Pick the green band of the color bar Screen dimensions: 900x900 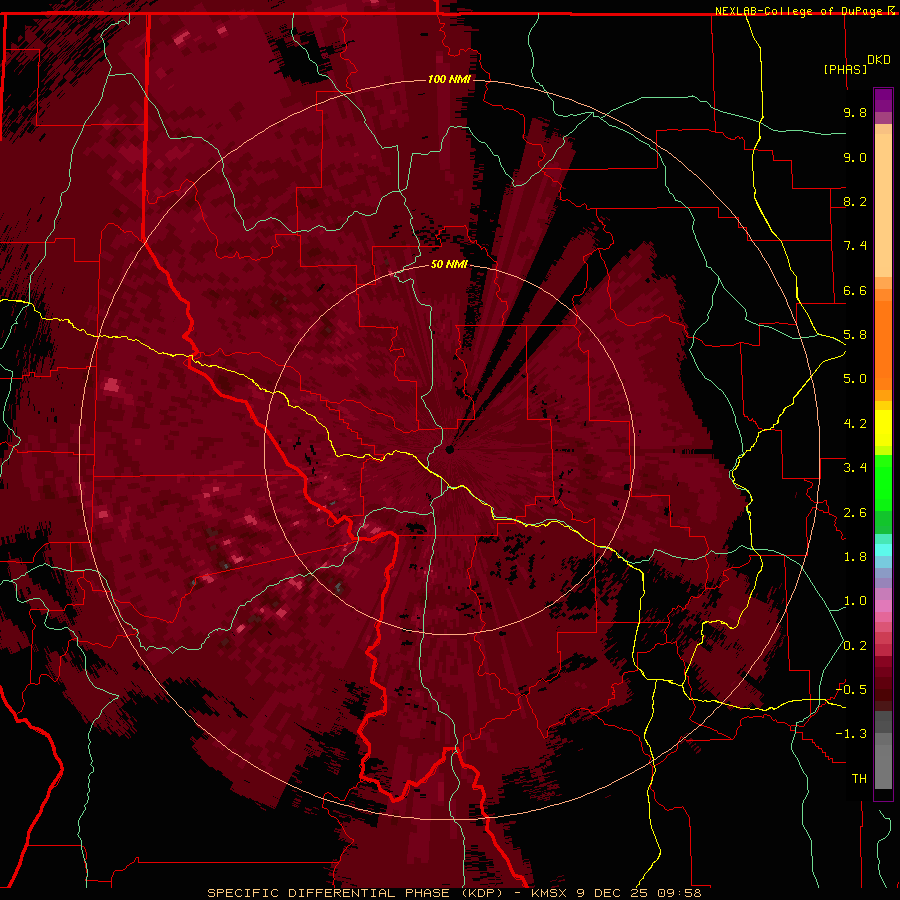coord(883,494)
